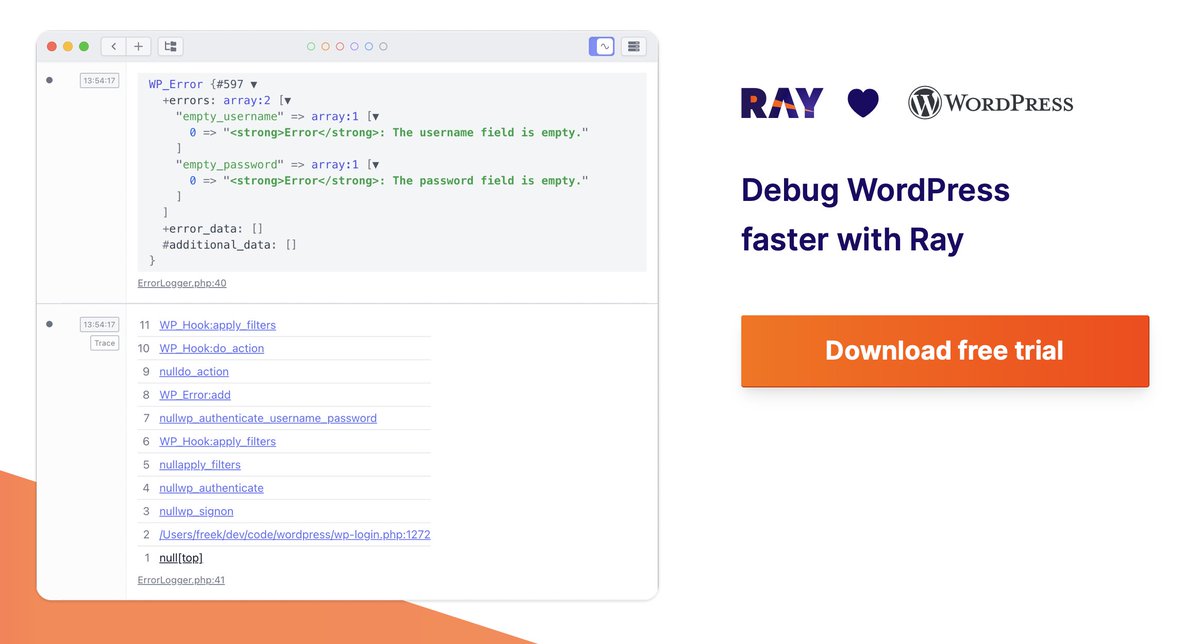Open WP_Error:add trace frame

[195, 395]
